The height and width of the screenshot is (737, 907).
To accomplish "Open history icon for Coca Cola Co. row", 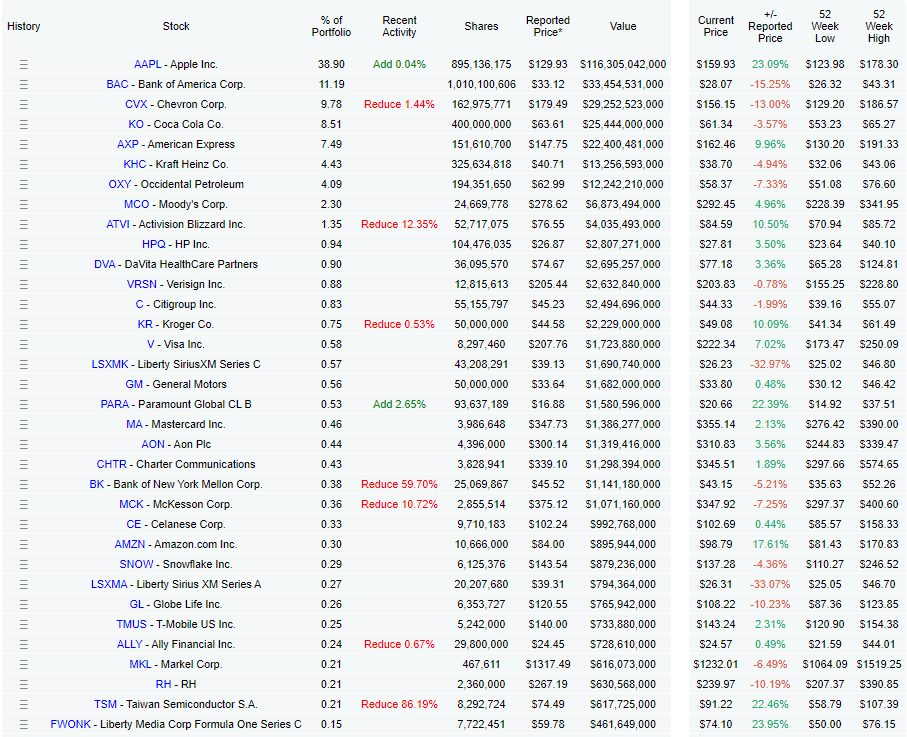I will click(24, 124).
